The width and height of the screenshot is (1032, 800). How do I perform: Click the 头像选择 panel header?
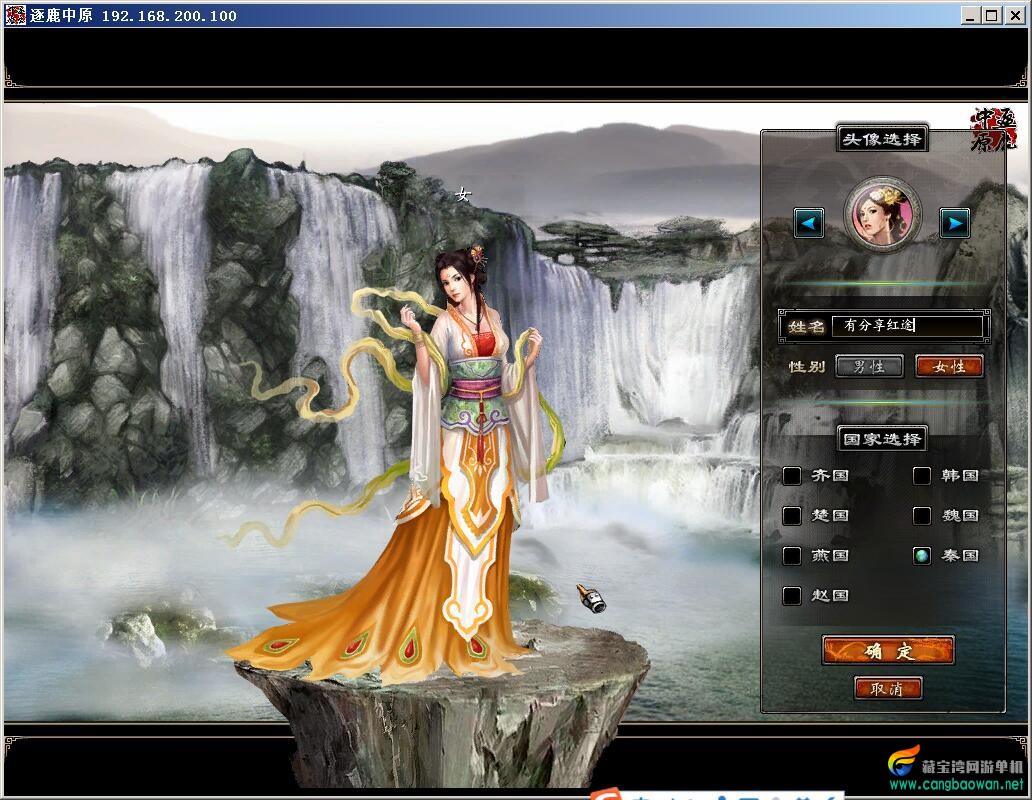pos(882,139)
